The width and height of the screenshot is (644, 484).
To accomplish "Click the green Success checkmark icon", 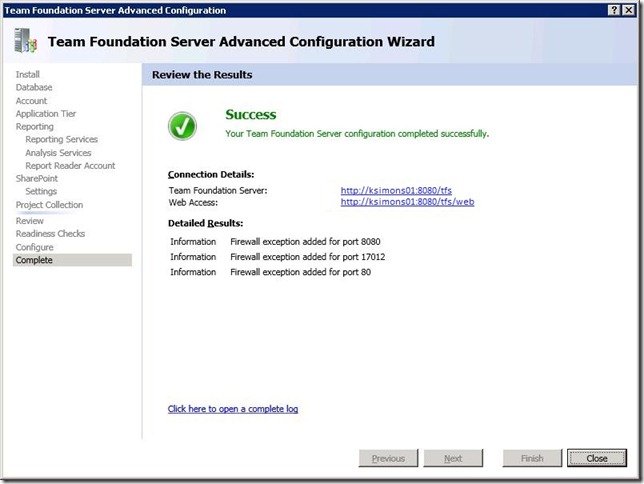I will pyautogui.click(x=182, y=126).
